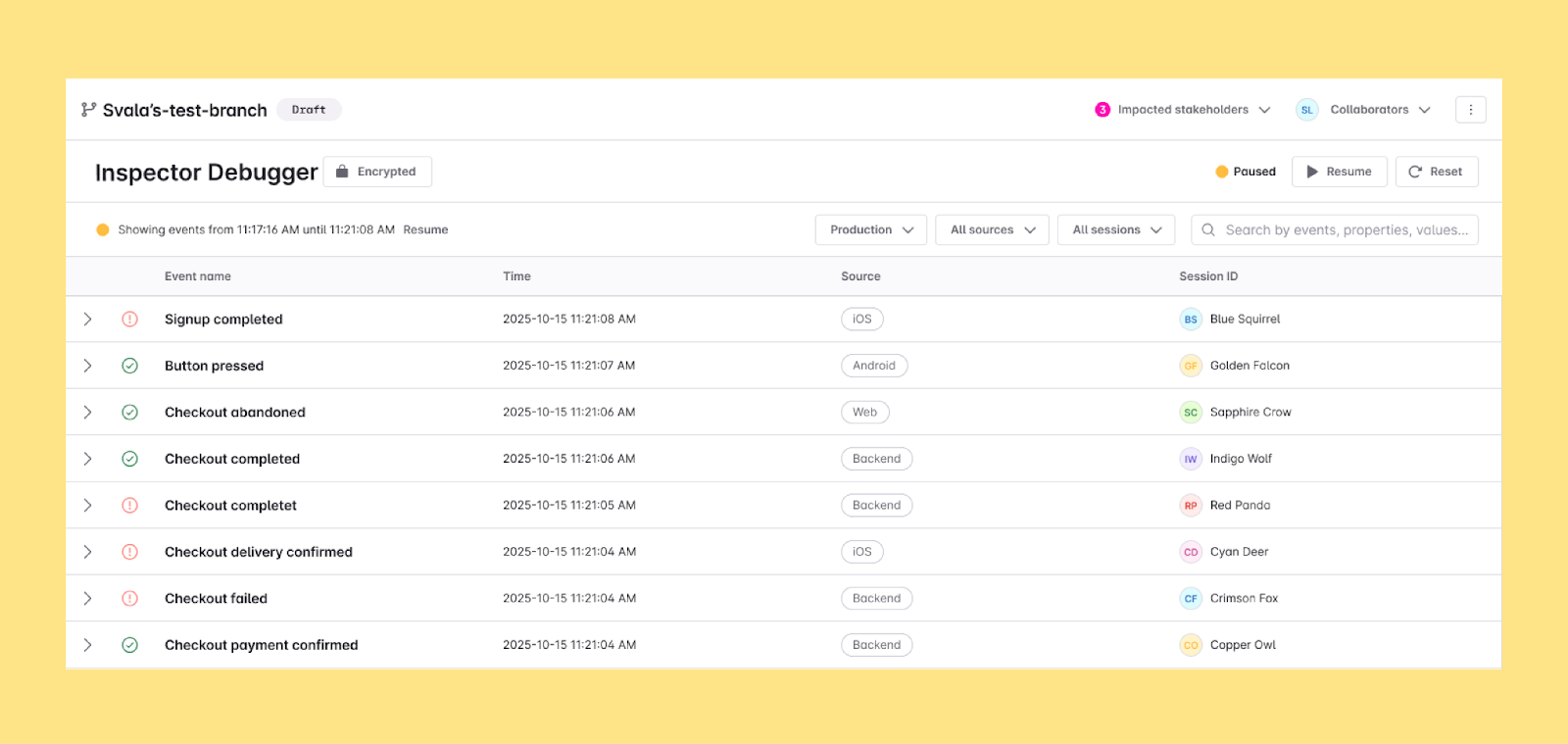Click the branch icon beside Svala's-test-branch
The width and height of the screenshot is (1568, 744).
coord(88,110)
